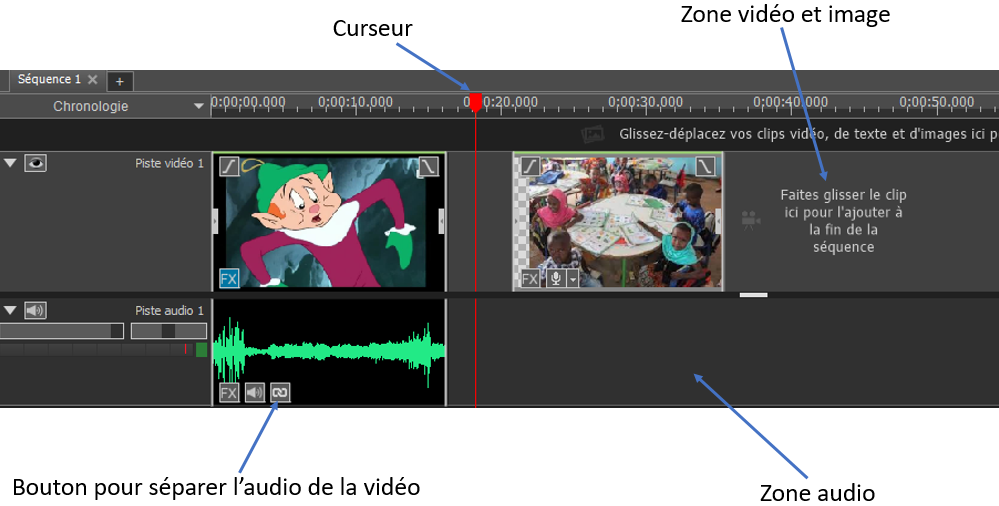Image resolution: width=999 pixels, height=506 pixels.
Task: Open the dropdown arrow beside the microphone icon
Action: click(572, 278)
